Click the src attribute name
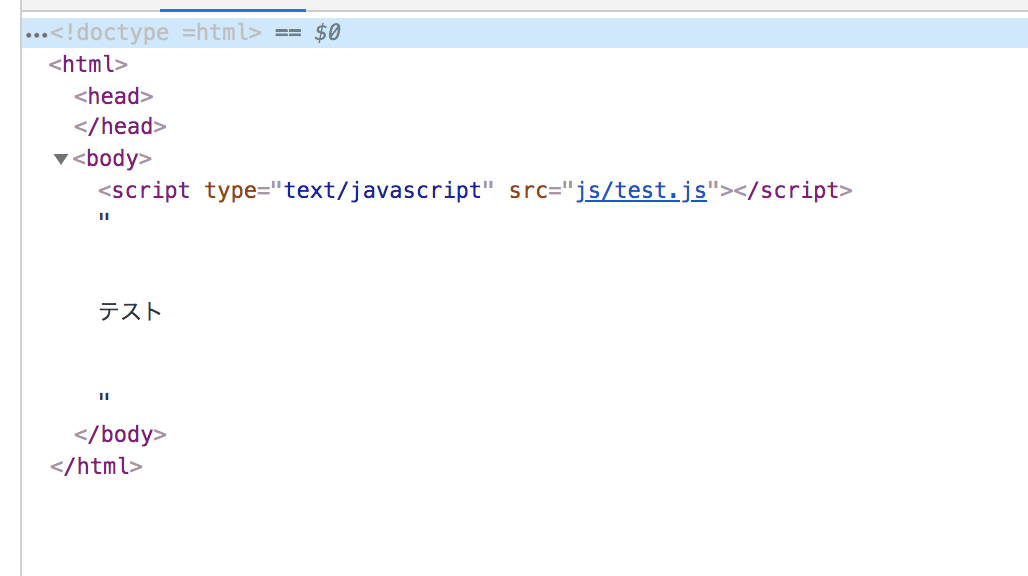The image size is (1028, 576). click(528, 191)
